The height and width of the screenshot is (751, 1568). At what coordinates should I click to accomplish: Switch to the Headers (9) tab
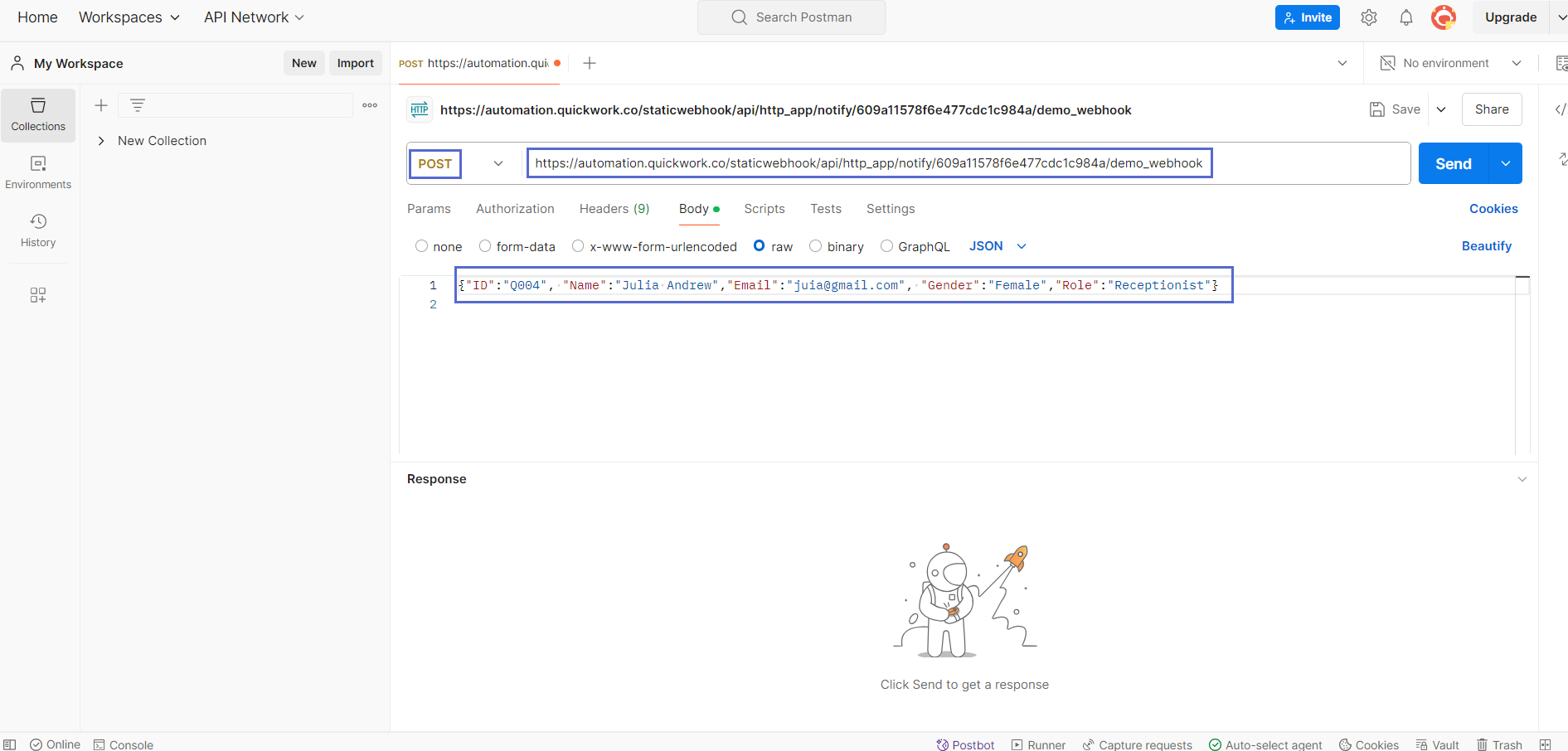tap(614, 209)
